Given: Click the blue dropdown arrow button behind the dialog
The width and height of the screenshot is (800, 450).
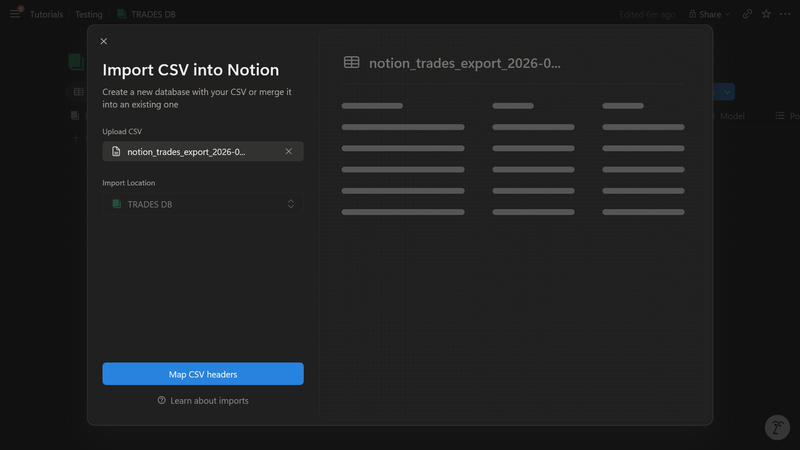Looking at the screenshot, I should click(x=727, y=92).
